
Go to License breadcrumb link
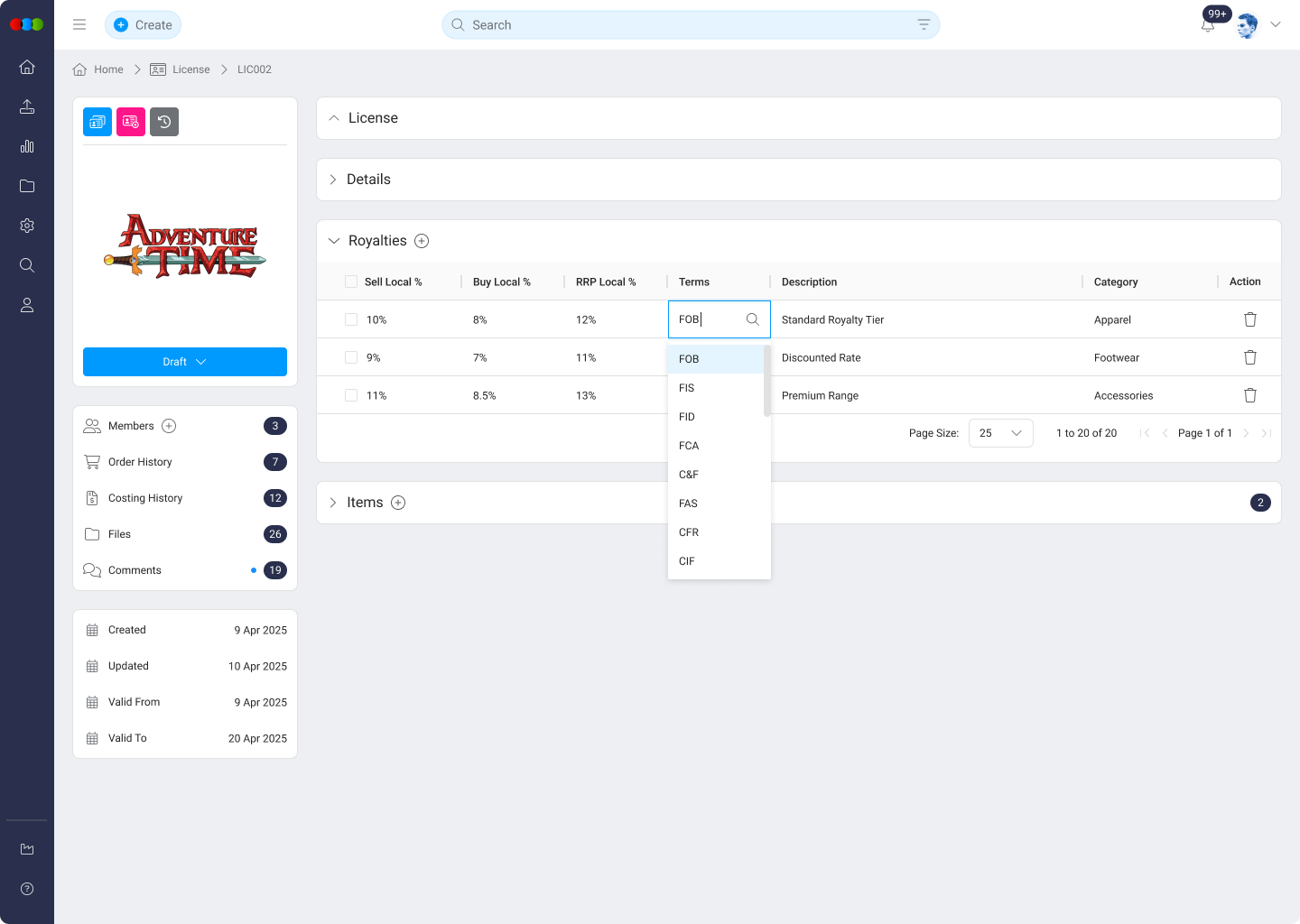pyautogui.click(x=190, y=69)
